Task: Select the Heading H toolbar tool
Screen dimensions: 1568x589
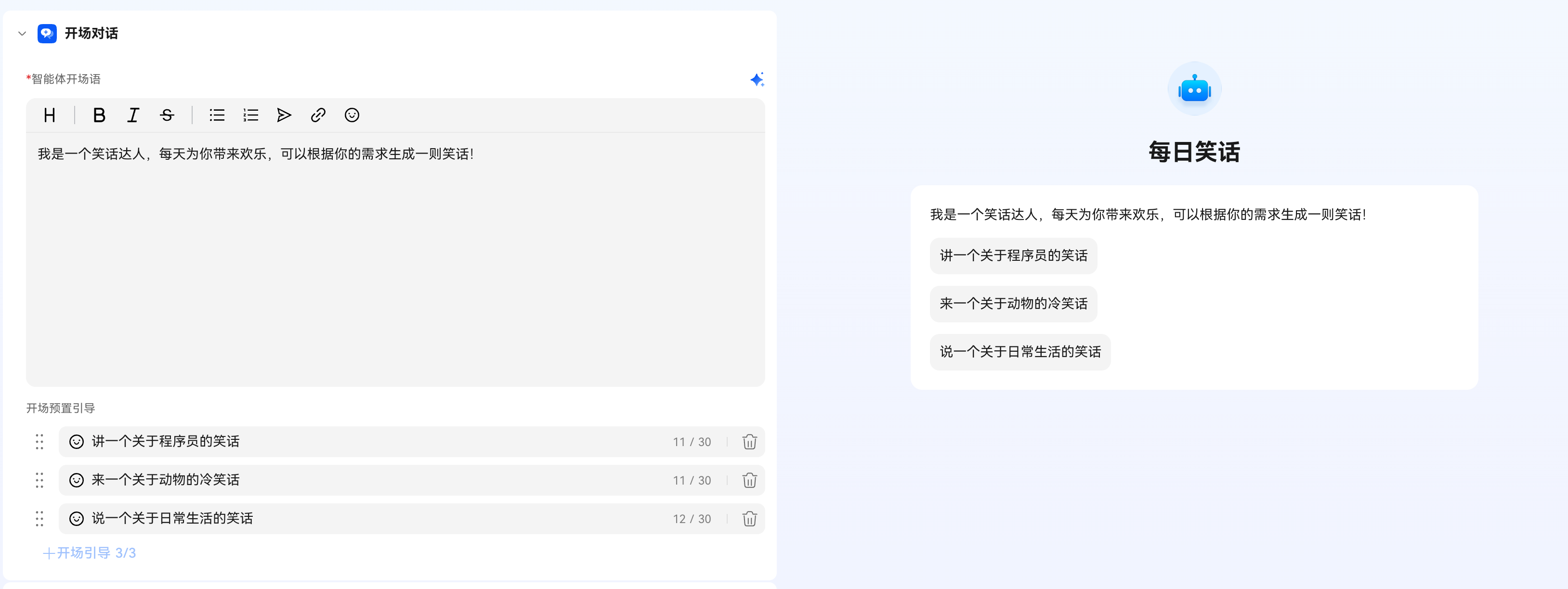Action: tap(50, 115)
